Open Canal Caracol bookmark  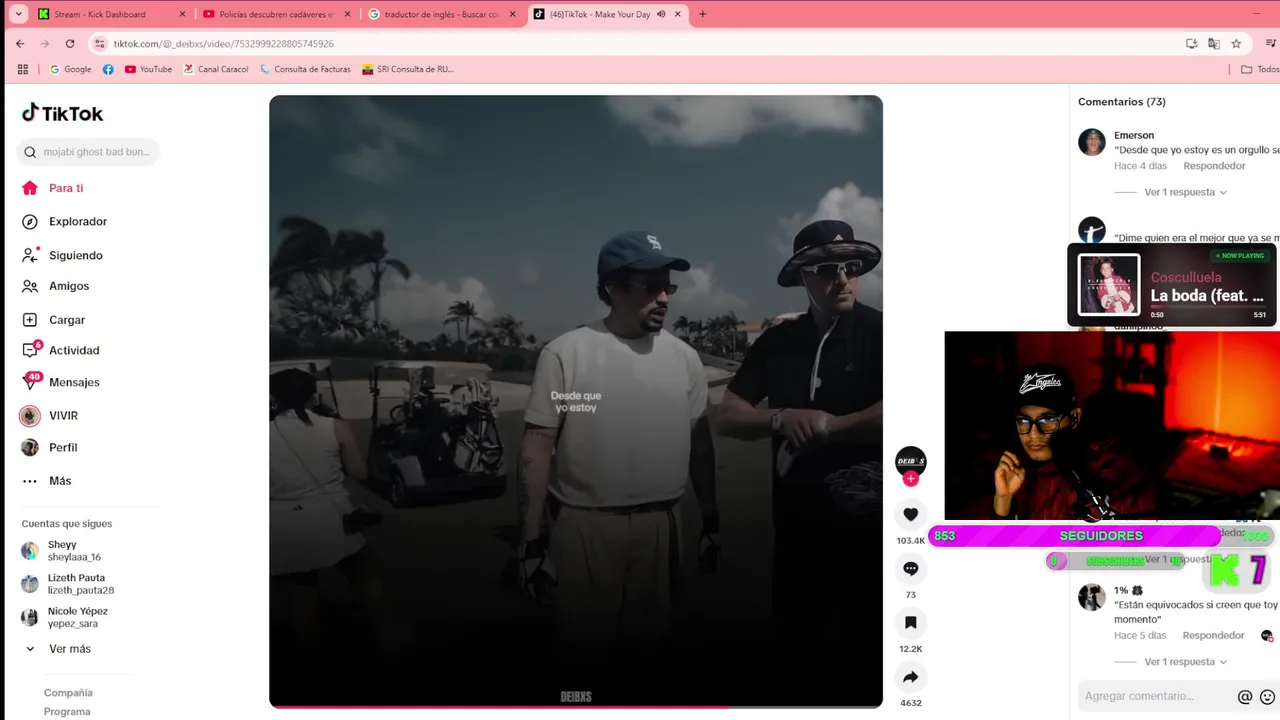coord(215,69)
